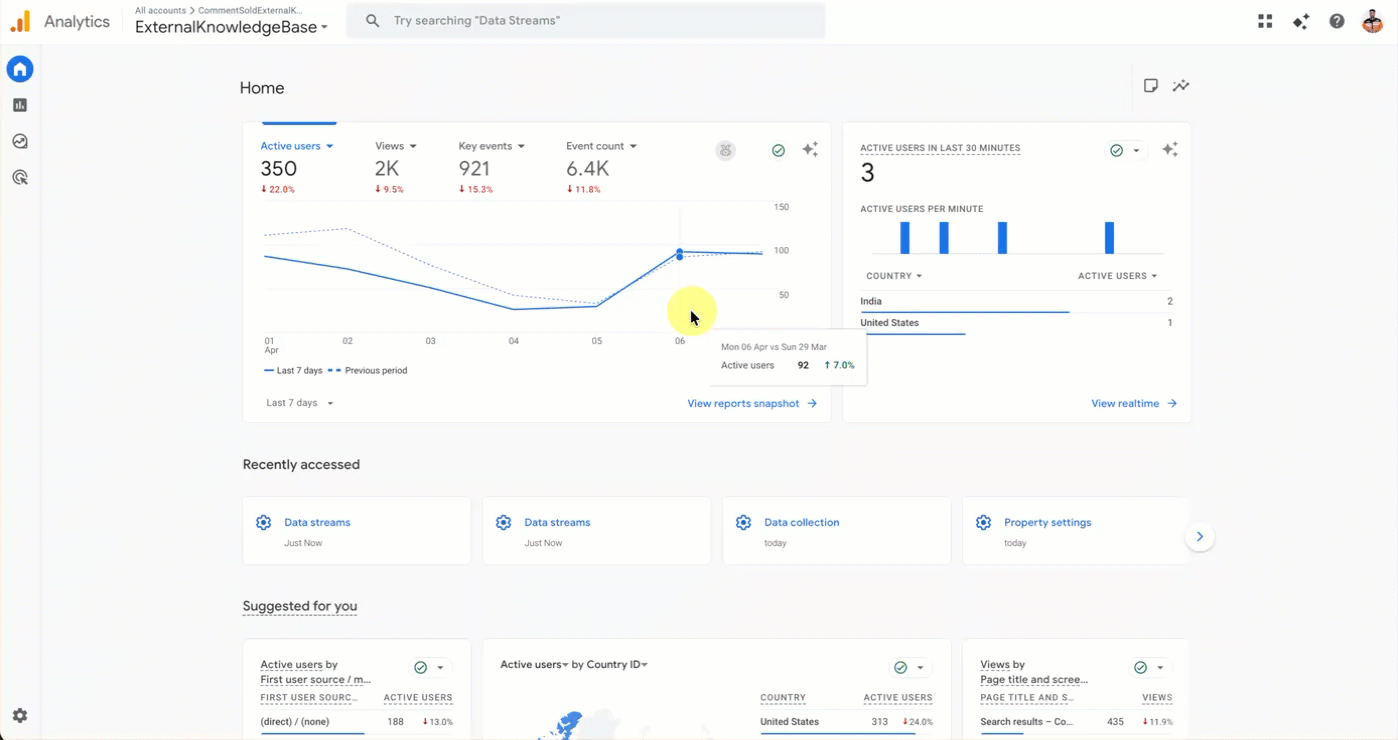Open Reports from left sidebar
1398x740 pixels.
(x=20, y=105)
